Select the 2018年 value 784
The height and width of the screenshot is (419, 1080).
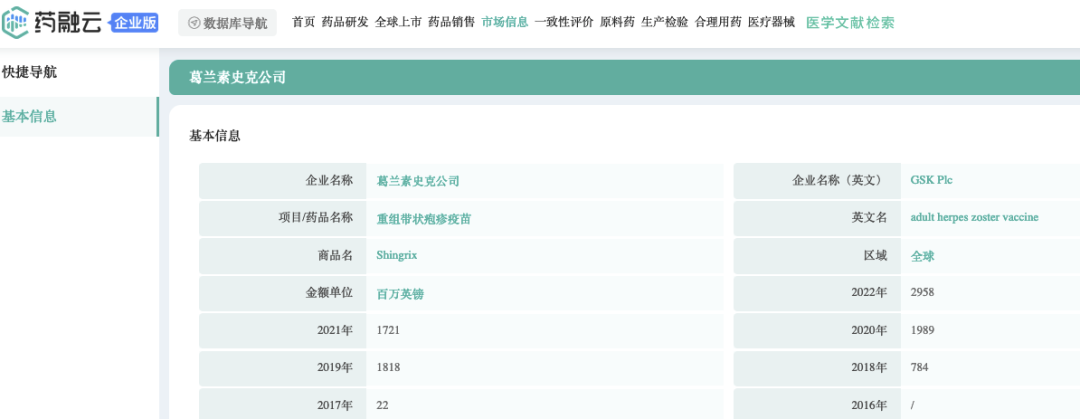point(920,367)
